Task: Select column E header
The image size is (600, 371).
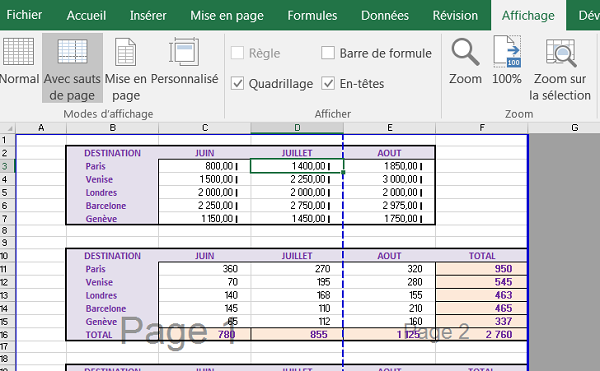Action: click(x=390, y=128)
